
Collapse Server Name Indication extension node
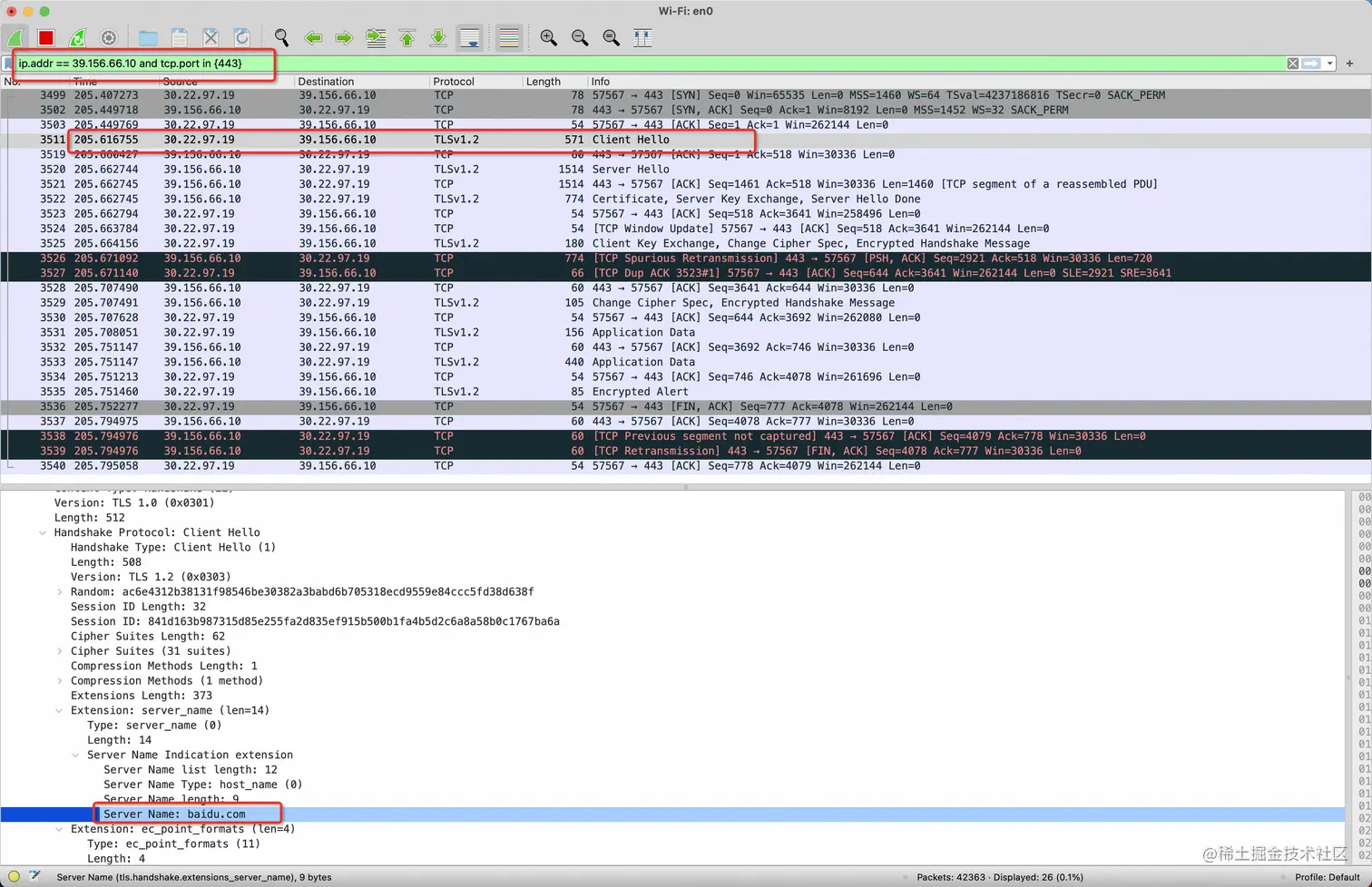tap(75, 755)
